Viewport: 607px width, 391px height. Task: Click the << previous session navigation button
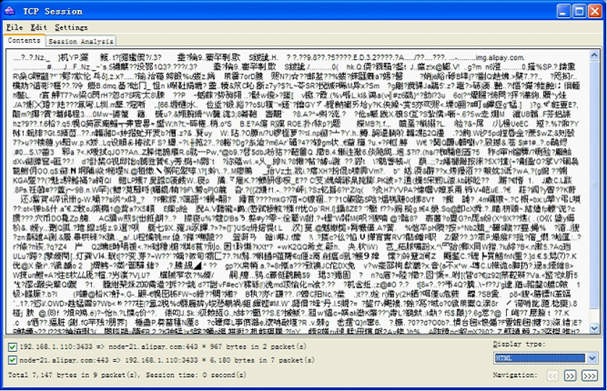(x=552, y=375)
